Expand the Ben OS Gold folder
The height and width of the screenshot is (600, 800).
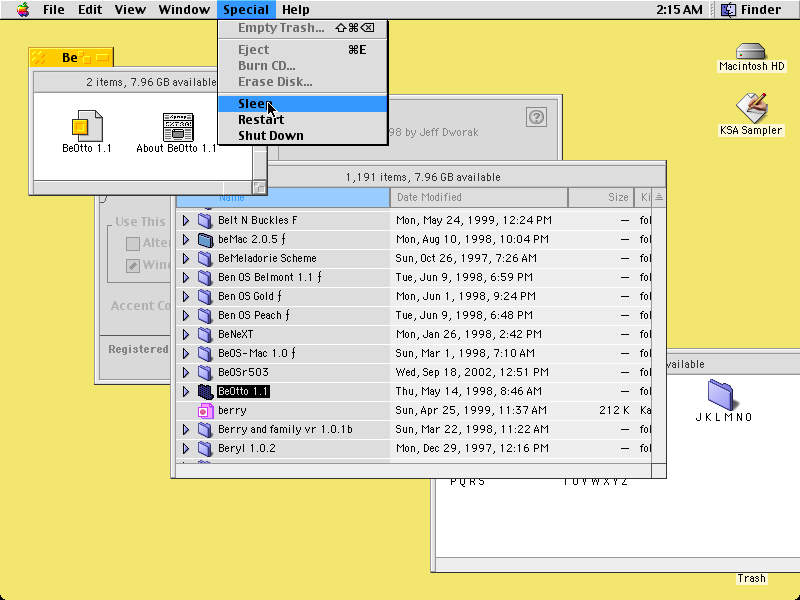[x=186, y=296]
